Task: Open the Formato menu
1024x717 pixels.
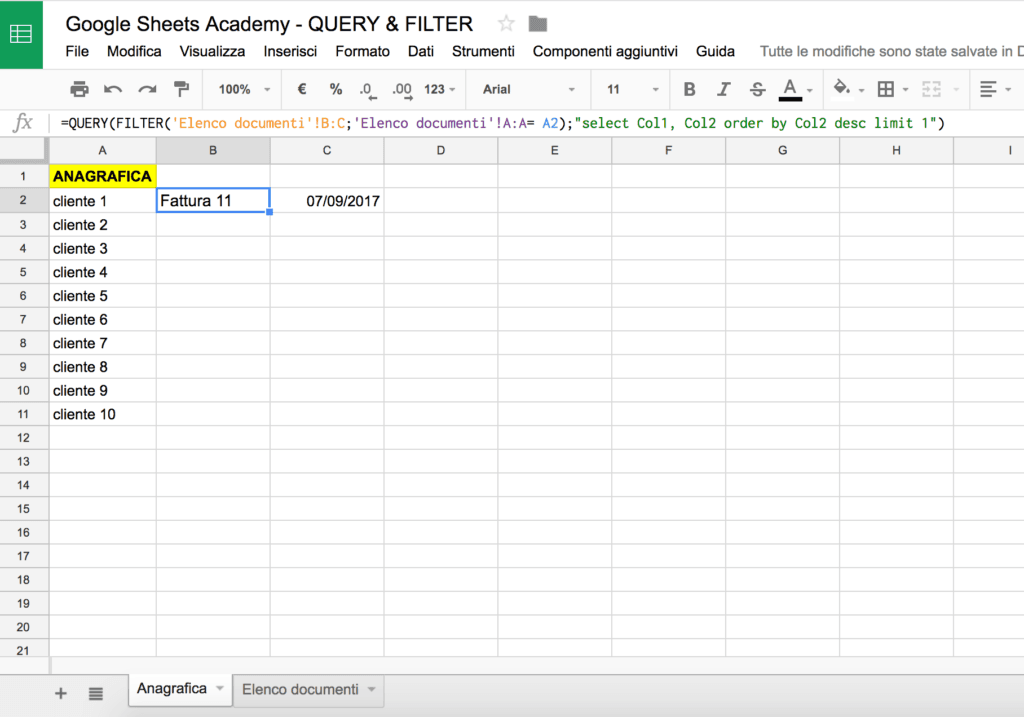Action: [362, 52]
